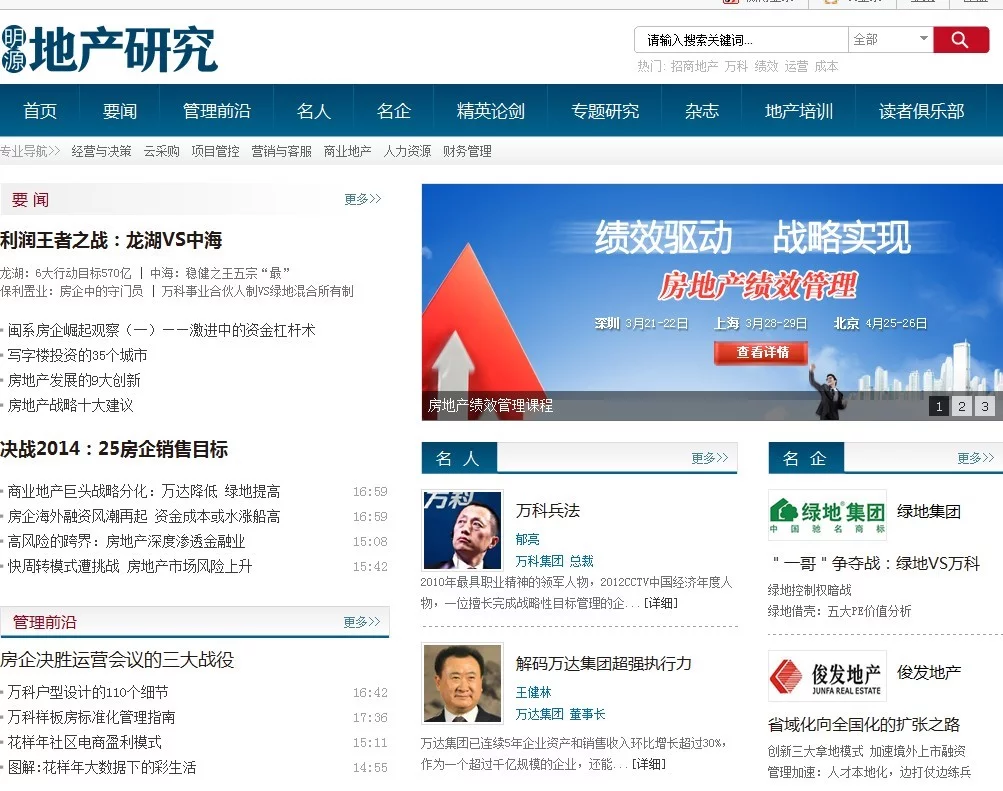Open article "一哥"争夺战：绿地VS万科
1003x791 pixels.
click(874, 563)
